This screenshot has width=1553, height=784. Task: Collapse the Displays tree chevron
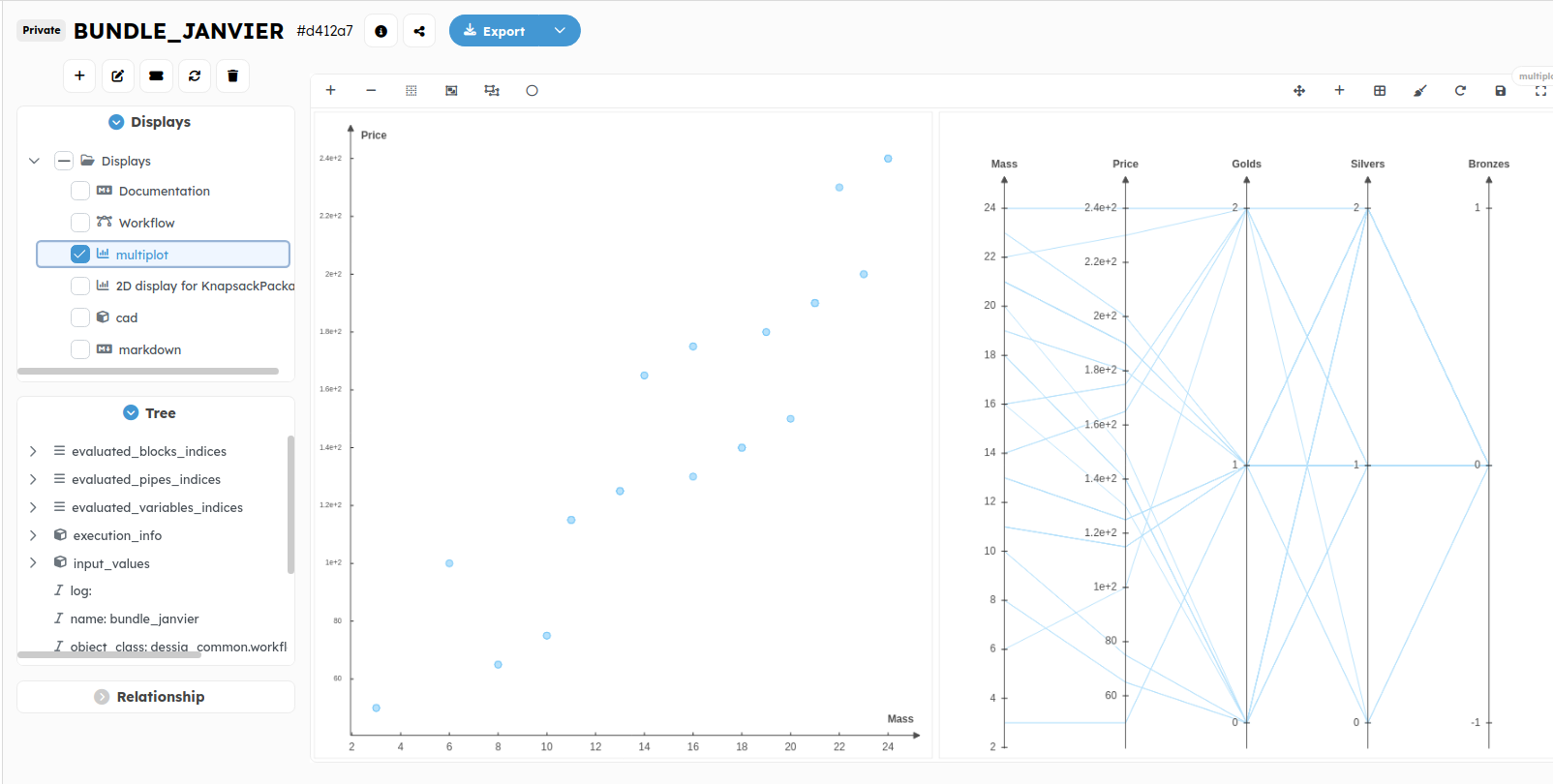pyautogui.click(x=34, y=161)
